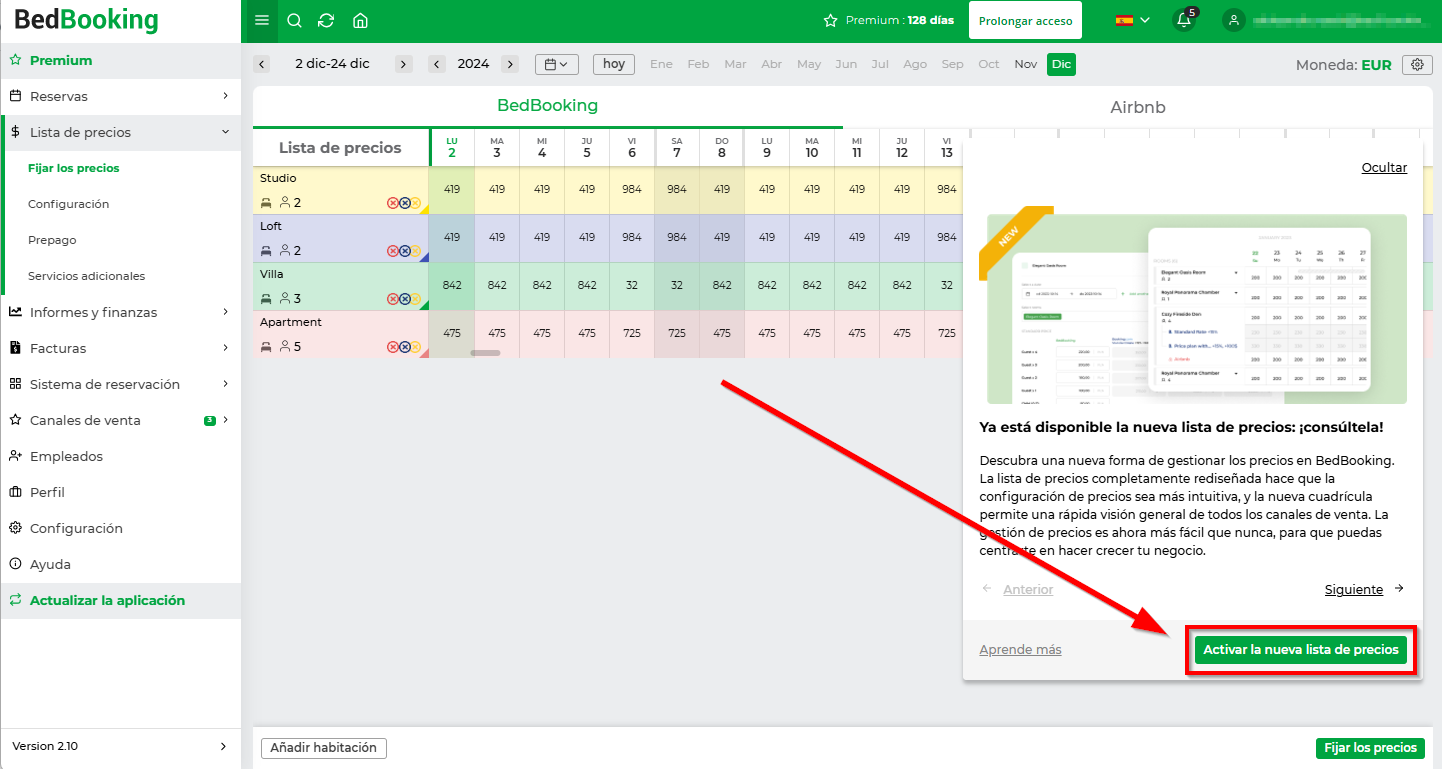Click the refresh sync icon
Viewport: 1442px width, 769px height.
[326, 21]
